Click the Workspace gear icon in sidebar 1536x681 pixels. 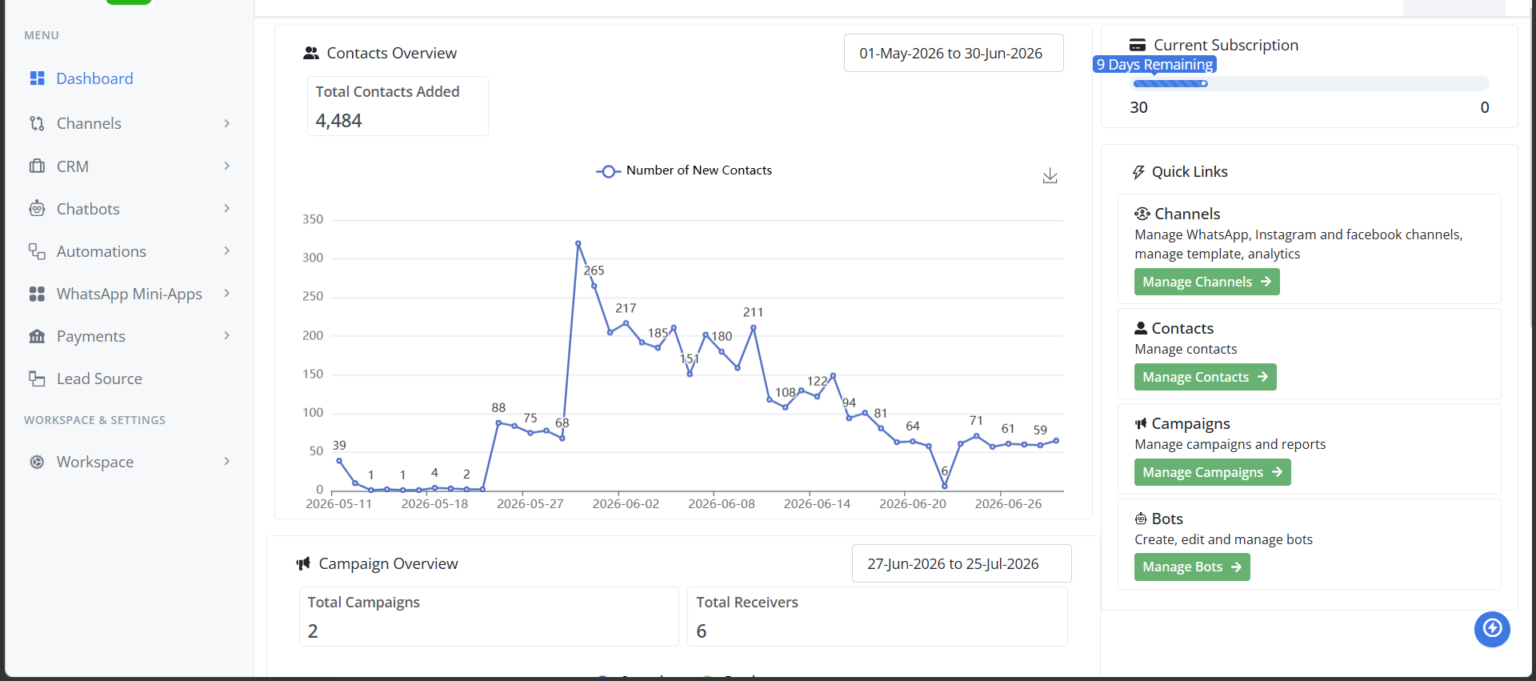click(x=37, y=462)
